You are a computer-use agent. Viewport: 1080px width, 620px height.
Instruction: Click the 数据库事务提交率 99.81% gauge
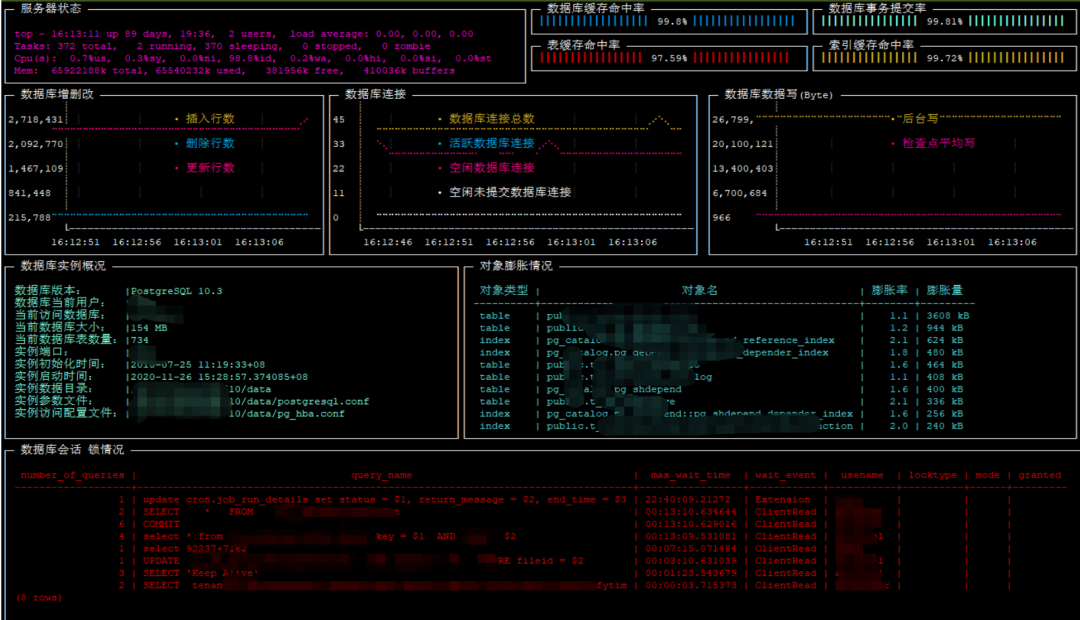tap(944, 21)
